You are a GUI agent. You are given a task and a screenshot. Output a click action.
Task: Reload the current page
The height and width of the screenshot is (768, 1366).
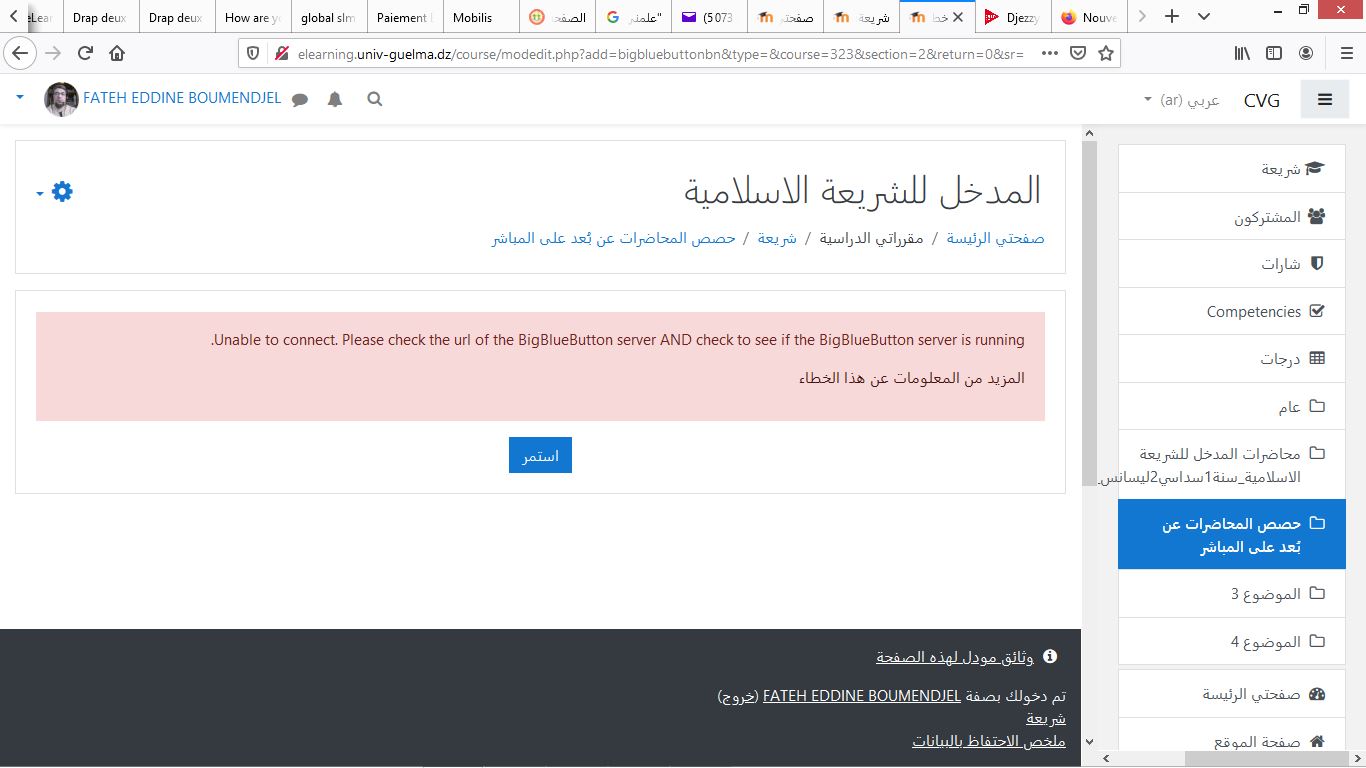click(x=85, y=53)
